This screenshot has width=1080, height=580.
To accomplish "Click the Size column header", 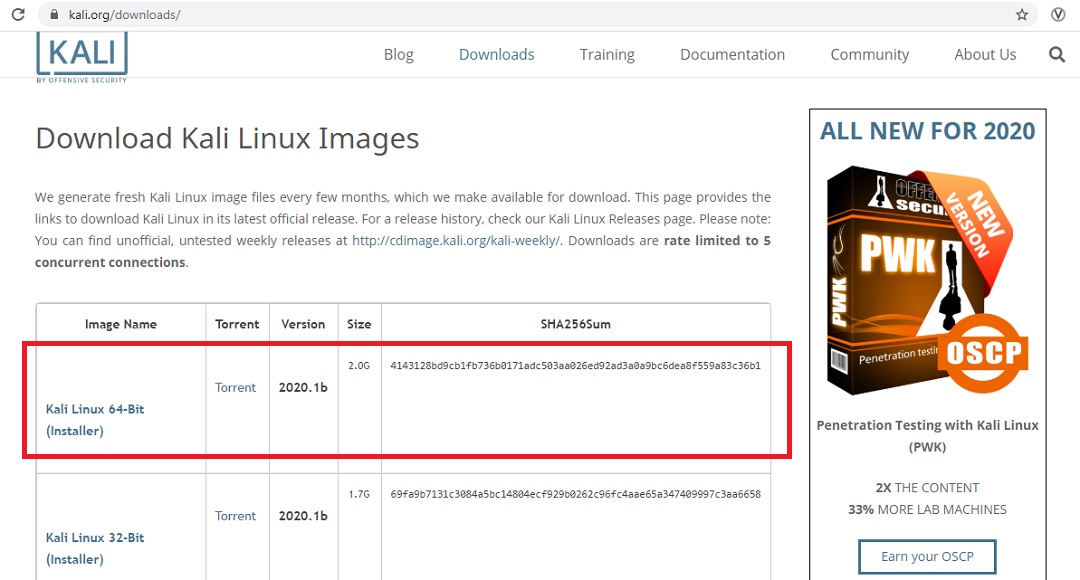I will [359, 324].
